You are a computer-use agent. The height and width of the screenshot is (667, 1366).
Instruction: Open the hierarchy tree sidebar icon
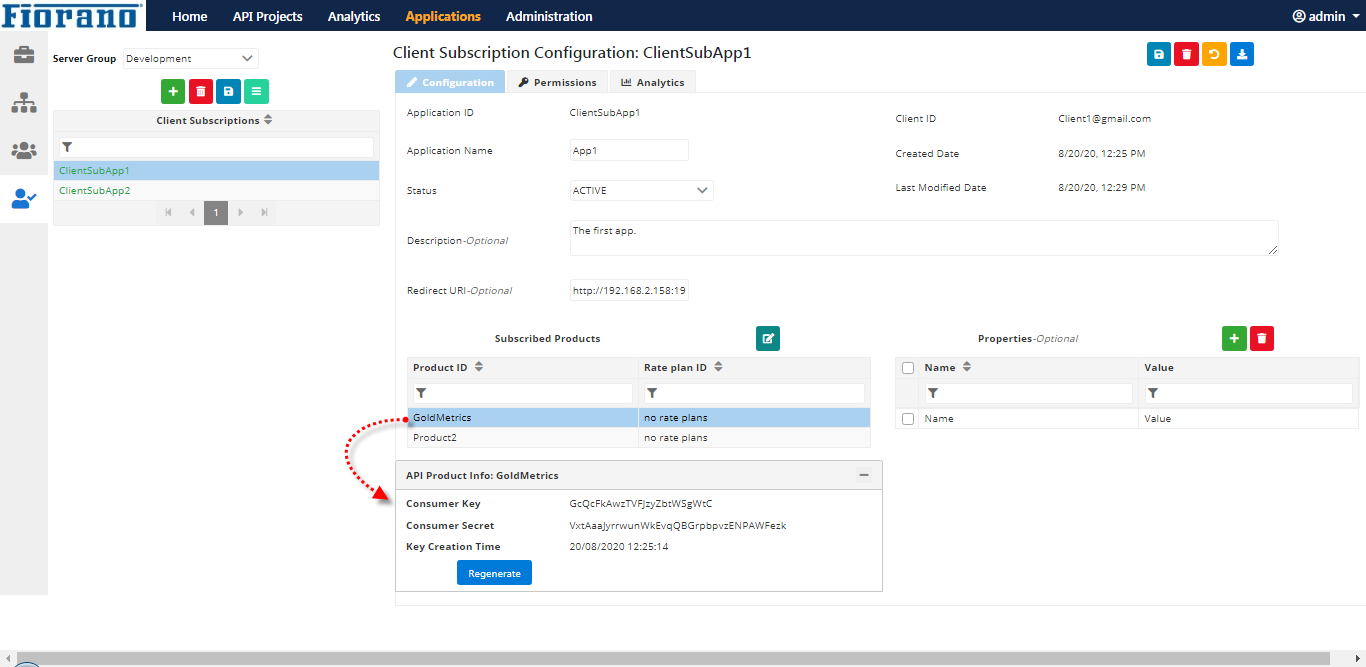(x=23, y=103)
